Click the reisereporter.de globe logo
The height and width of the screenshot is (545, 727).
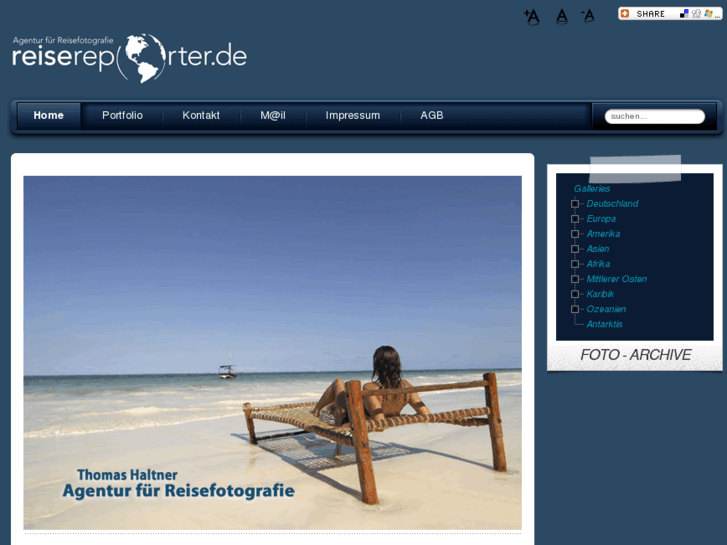[129, 58]
